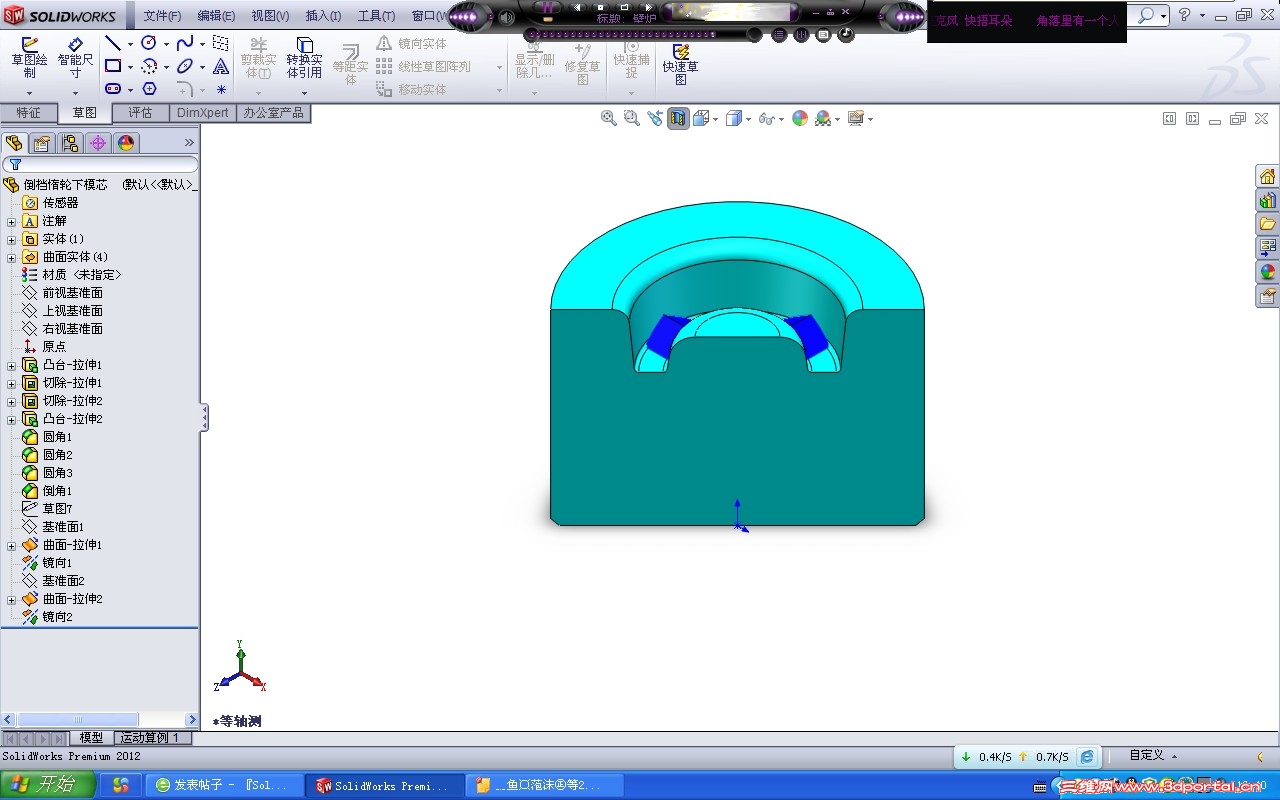Open Custom Properties pane
The height and width of the screenshot is (800, 1280).
coord(1267,295)
